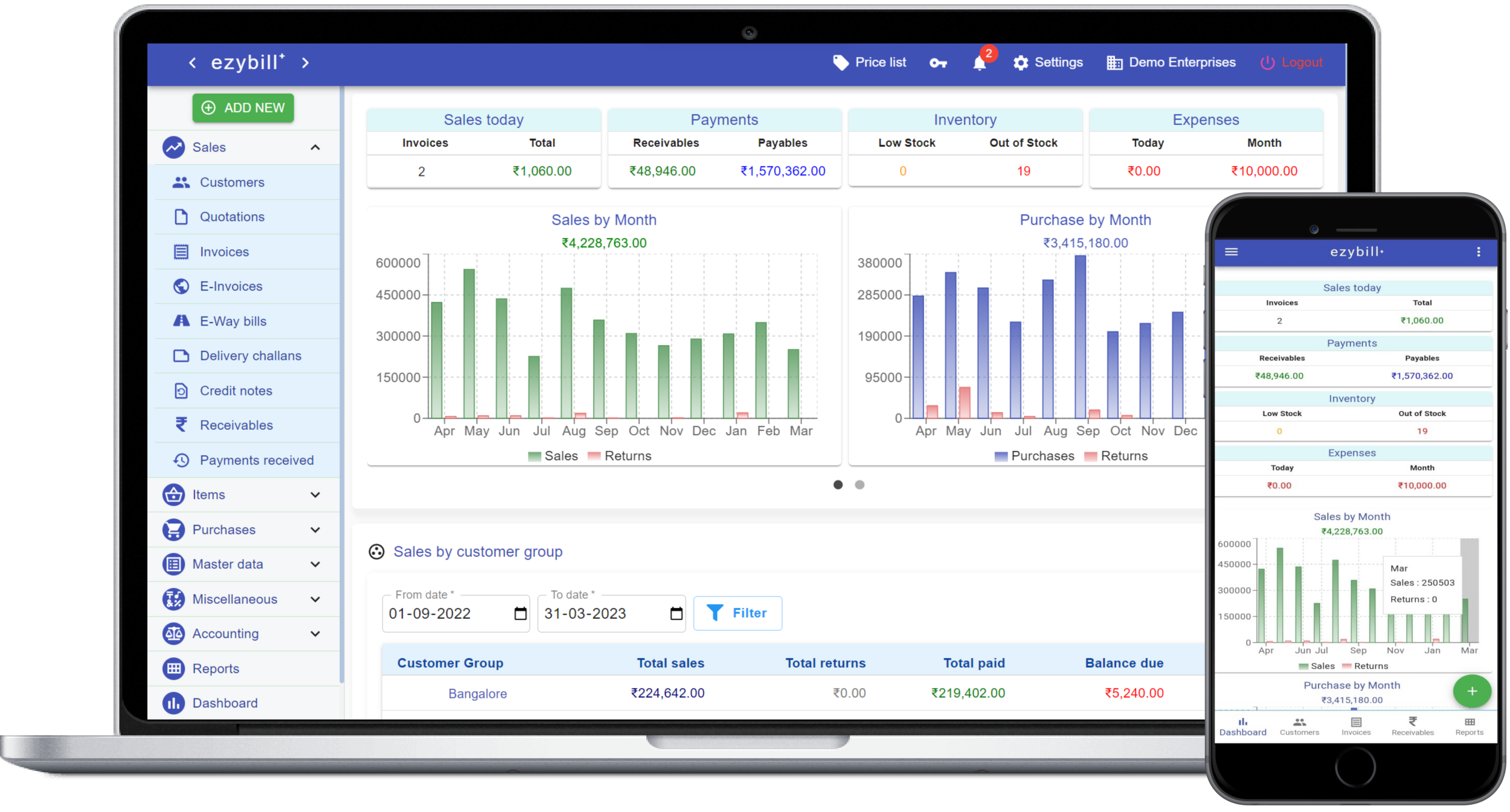Open Payments received
Image resolution: width=1510 pixels, height=812 pixels.
(x=256, y=460)
